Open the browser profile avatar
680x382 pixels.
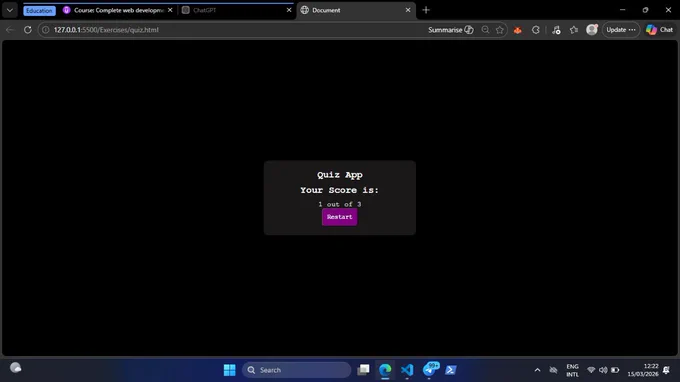click(x=592, y=29)
